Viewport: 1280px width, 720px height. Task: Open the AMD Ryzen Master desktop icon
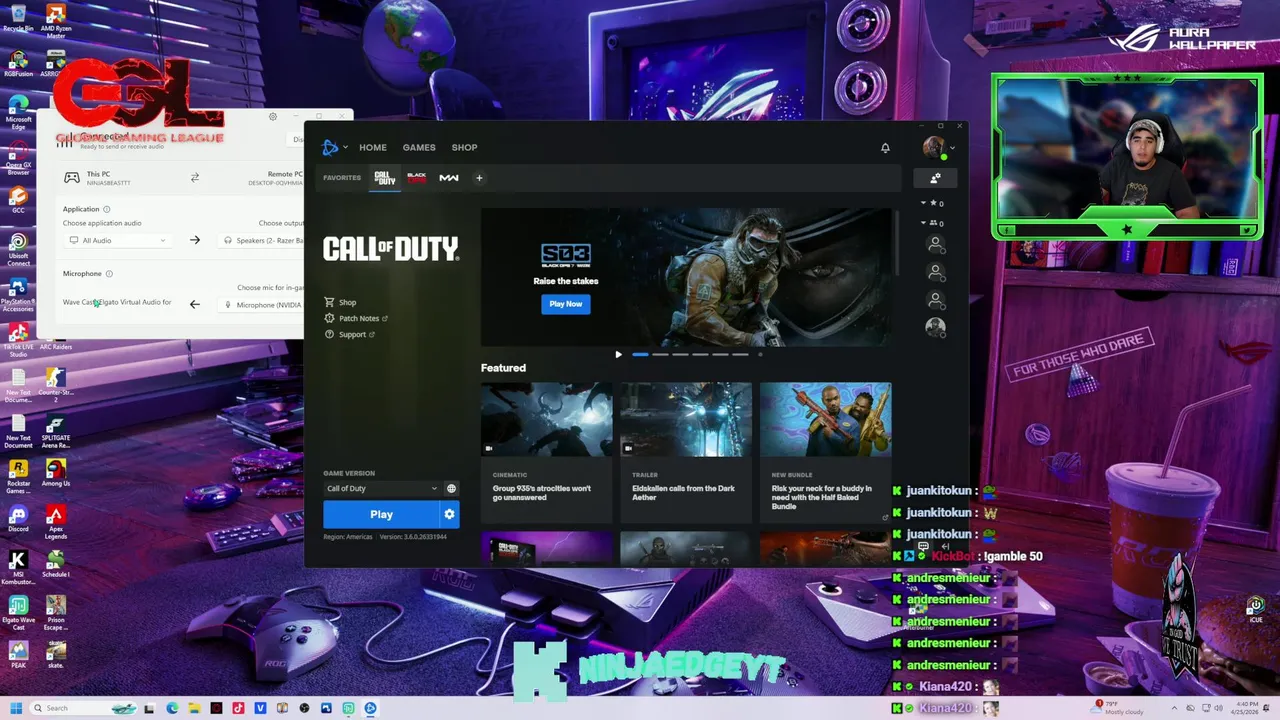click(x=56, y=20)
